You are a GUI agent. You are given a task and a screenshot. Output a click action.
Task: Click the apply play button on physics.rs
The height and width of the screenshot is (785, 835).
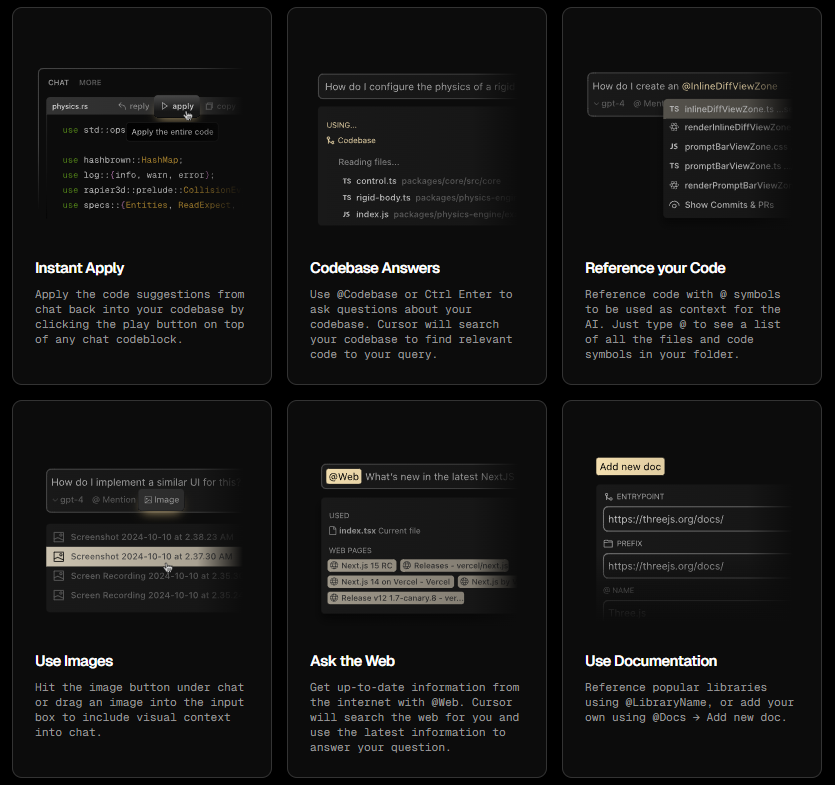[x=177, y=107]
